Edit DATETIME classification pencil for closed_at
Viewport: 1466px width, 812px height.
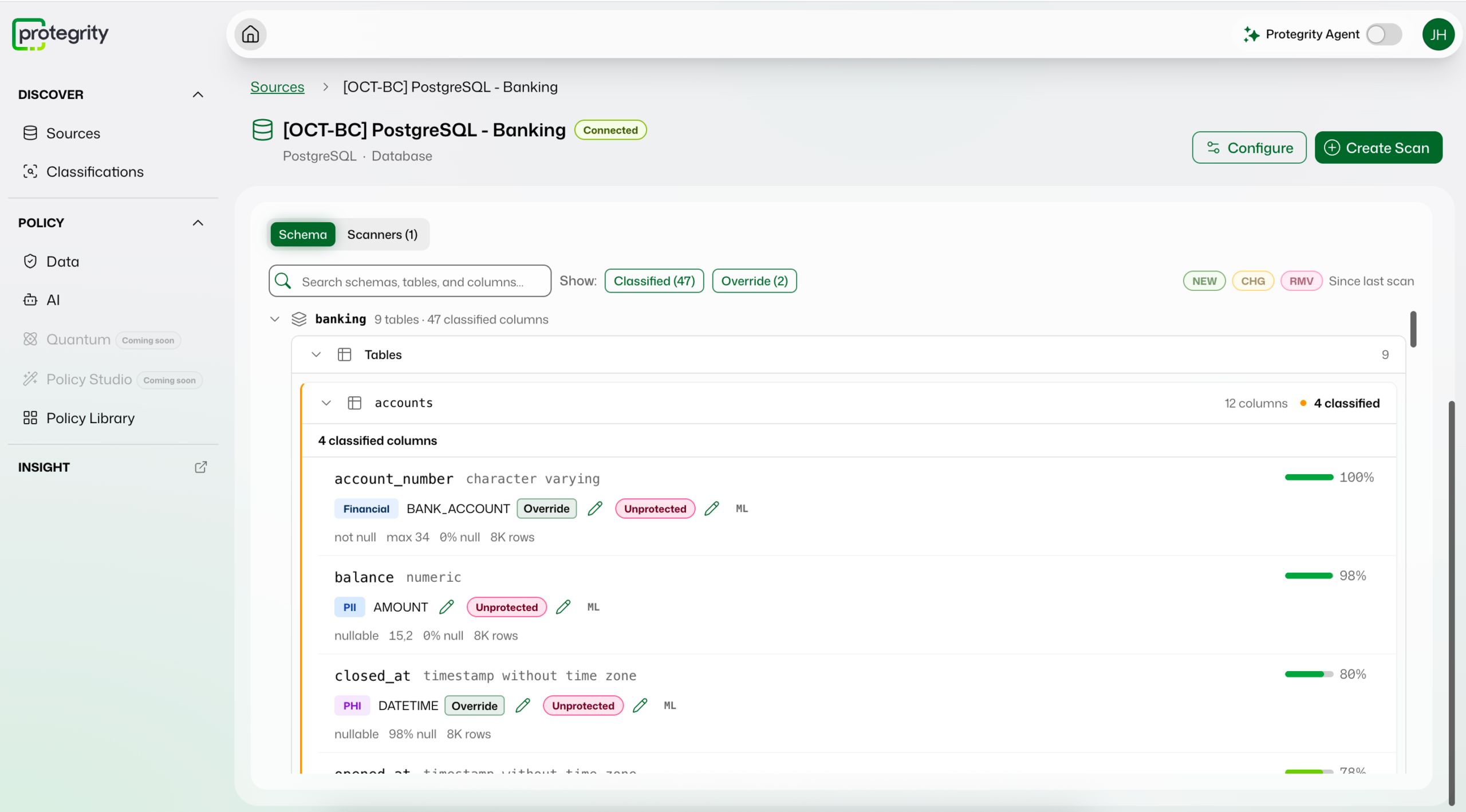click(523, 705)
